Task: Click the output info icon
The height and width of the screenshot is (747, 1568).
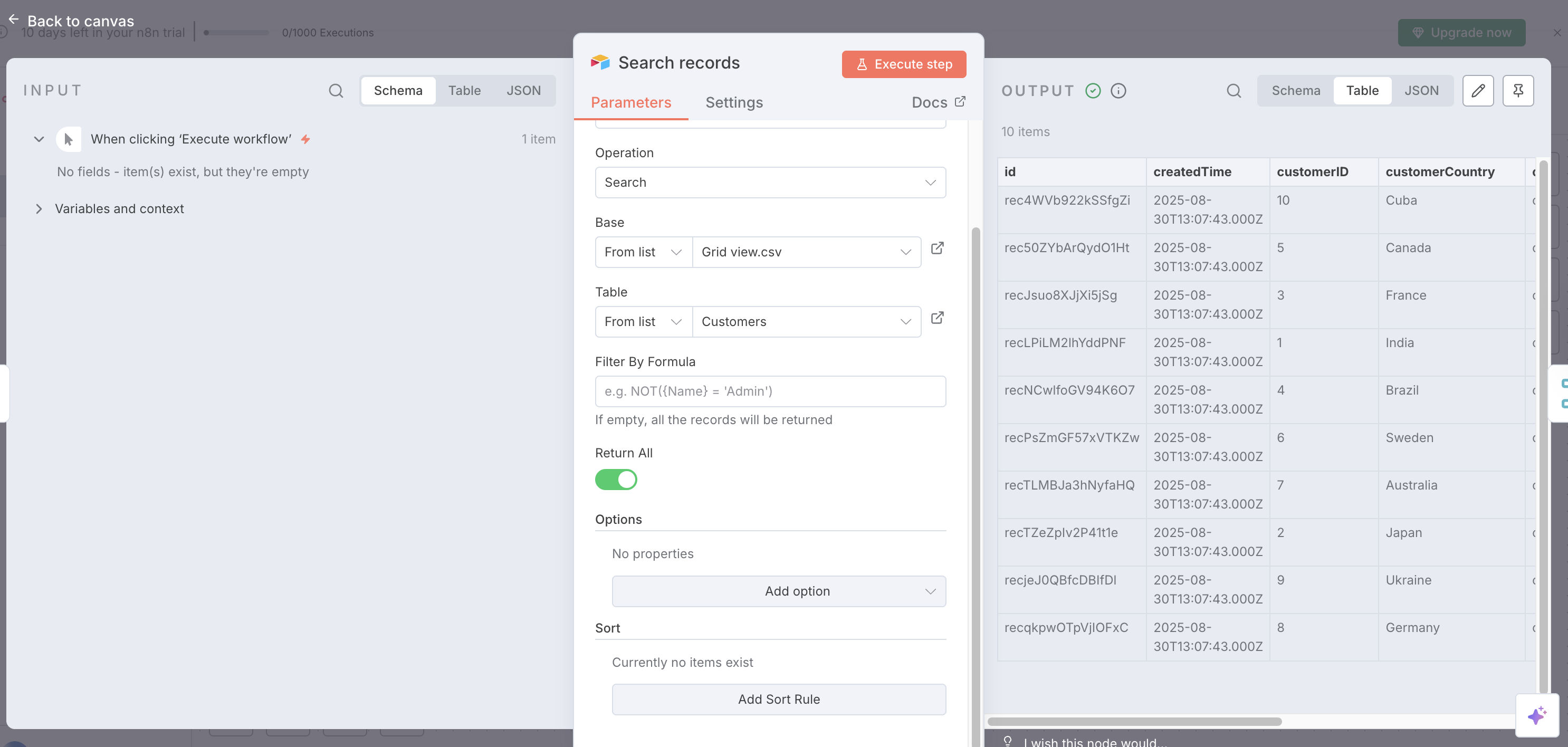Action: [1118, 91]
